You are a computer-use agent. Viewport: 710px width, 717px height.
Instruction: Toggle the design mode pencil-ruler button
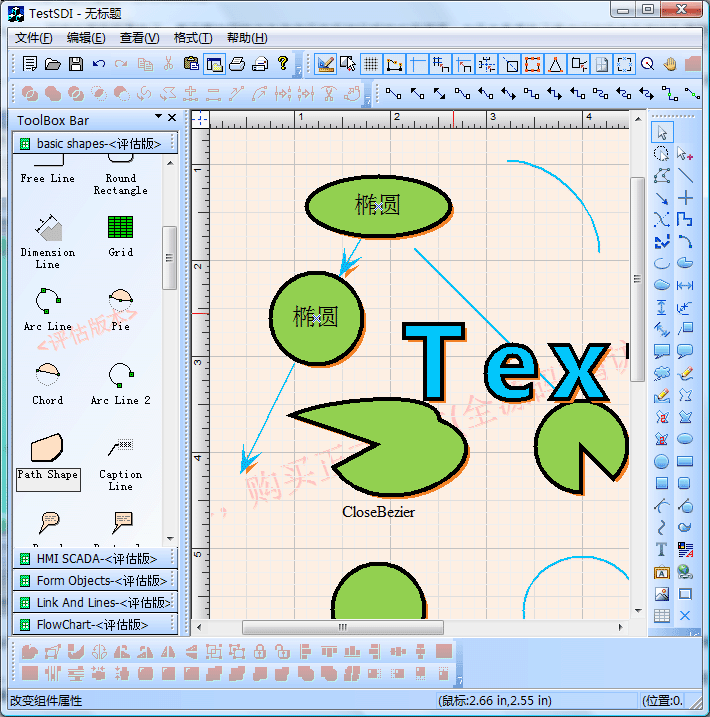pyautogui.click(x=326, y=64)
